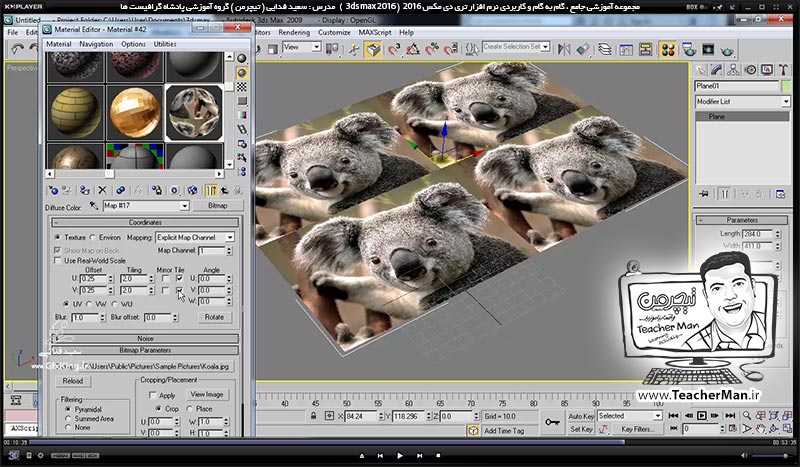800x467 pixels.
Task: Click the Make Preview film icon
Action: tap(242, 129)
